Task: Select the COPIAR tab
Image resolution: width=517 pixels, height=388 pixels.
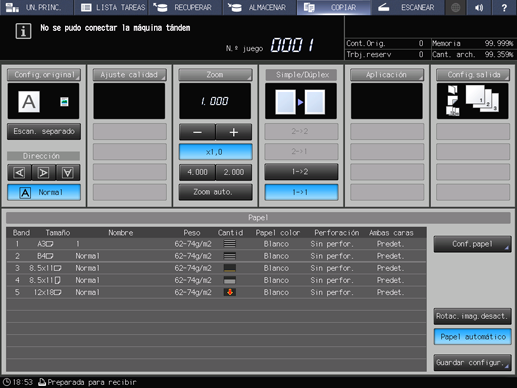Action: pos(334,7)
